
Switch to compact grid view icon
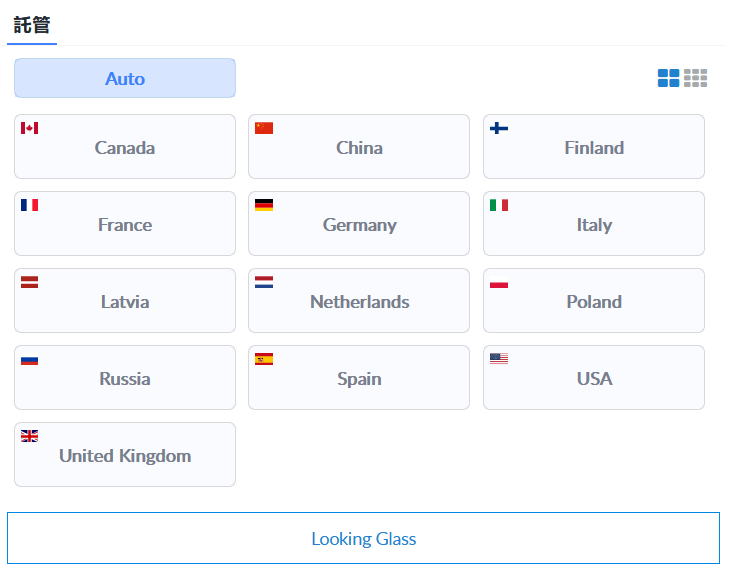(x=695, y=78)
